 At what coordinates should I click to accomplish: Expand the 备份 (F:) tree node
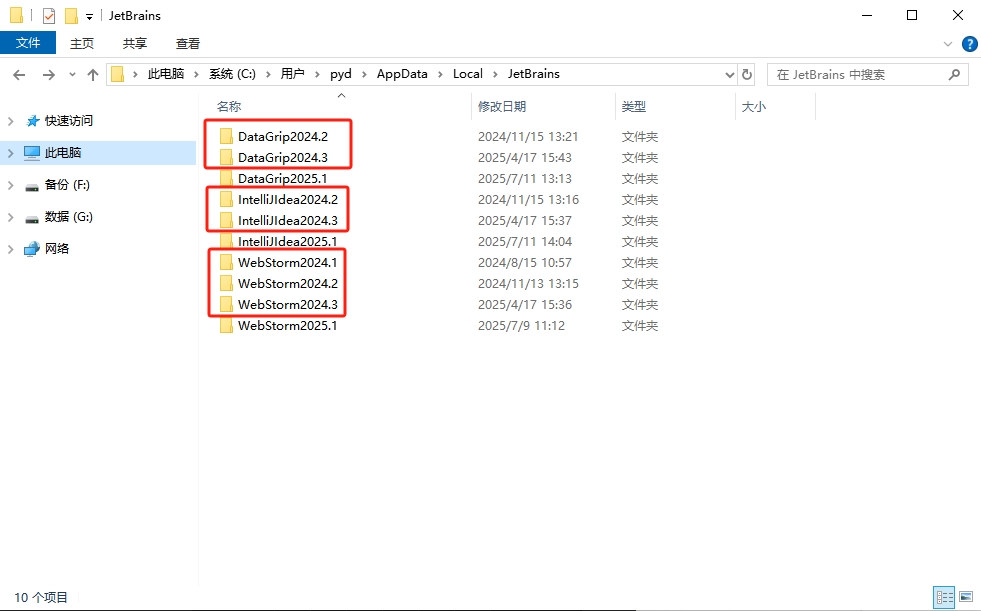pyautogui.click(x=11, y=184)
